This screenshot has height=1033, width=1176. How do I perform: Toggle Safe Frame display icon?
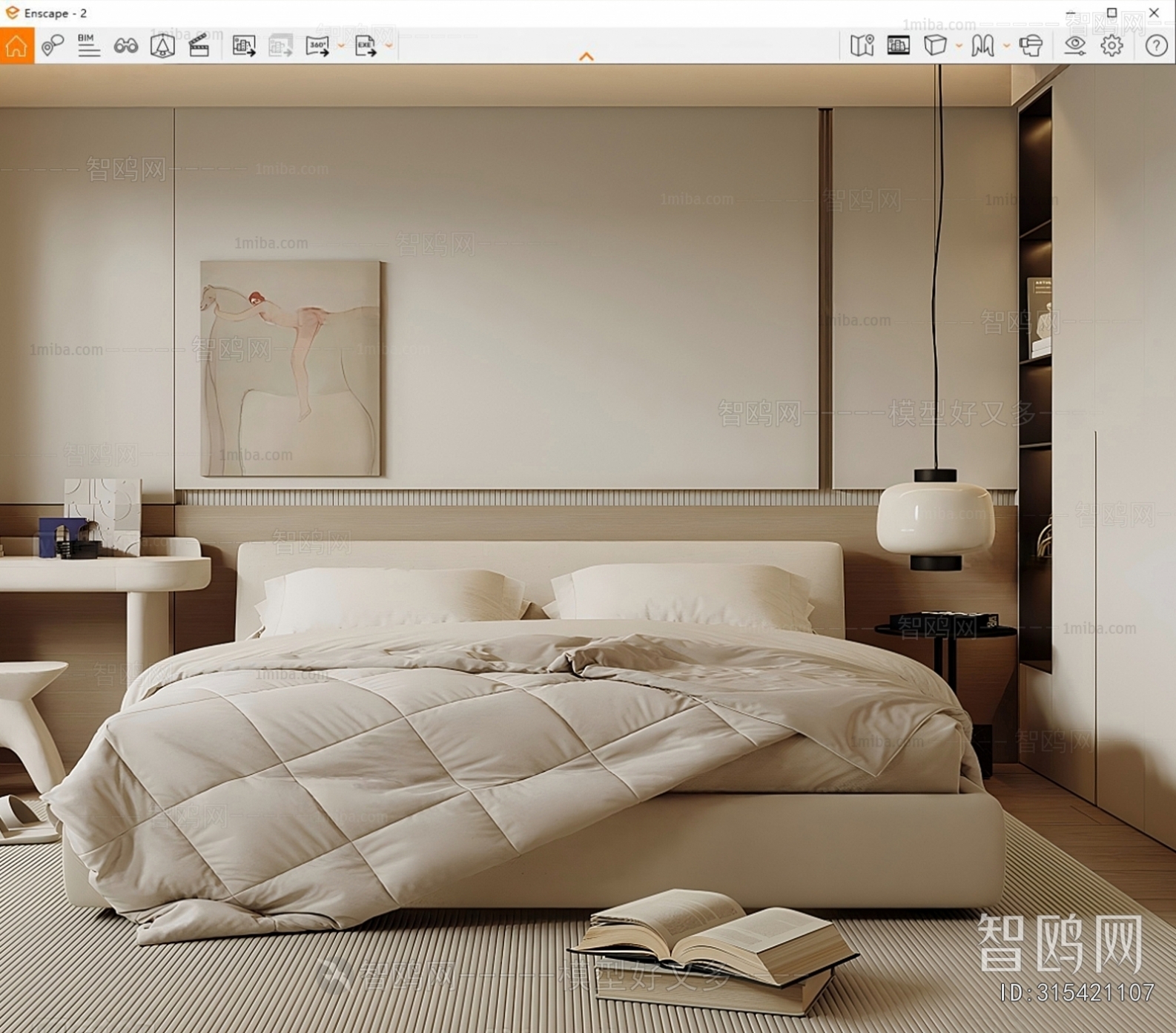(898, 46)
